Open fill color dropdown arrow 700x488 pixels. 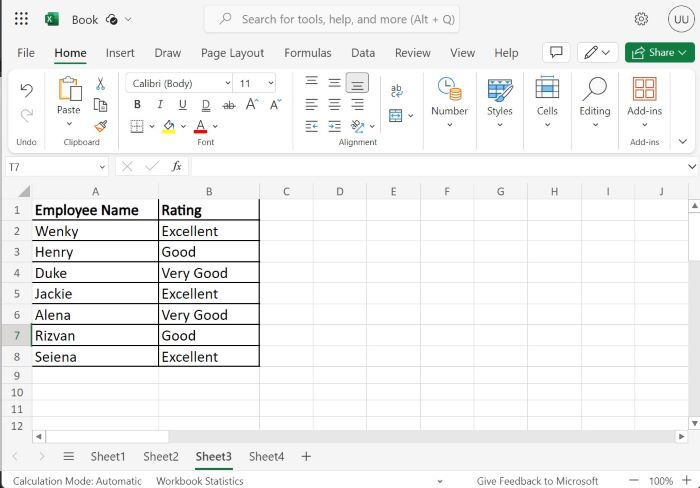[183, 126]
